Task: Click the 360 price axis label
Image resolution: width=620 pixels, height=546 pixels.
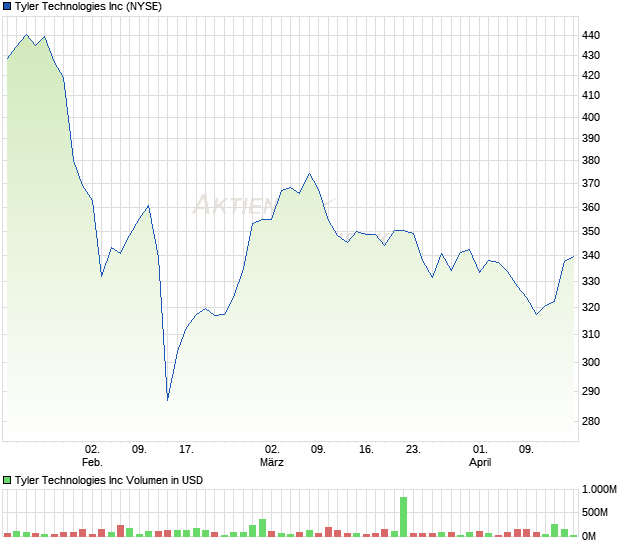Action: point(591,207)
